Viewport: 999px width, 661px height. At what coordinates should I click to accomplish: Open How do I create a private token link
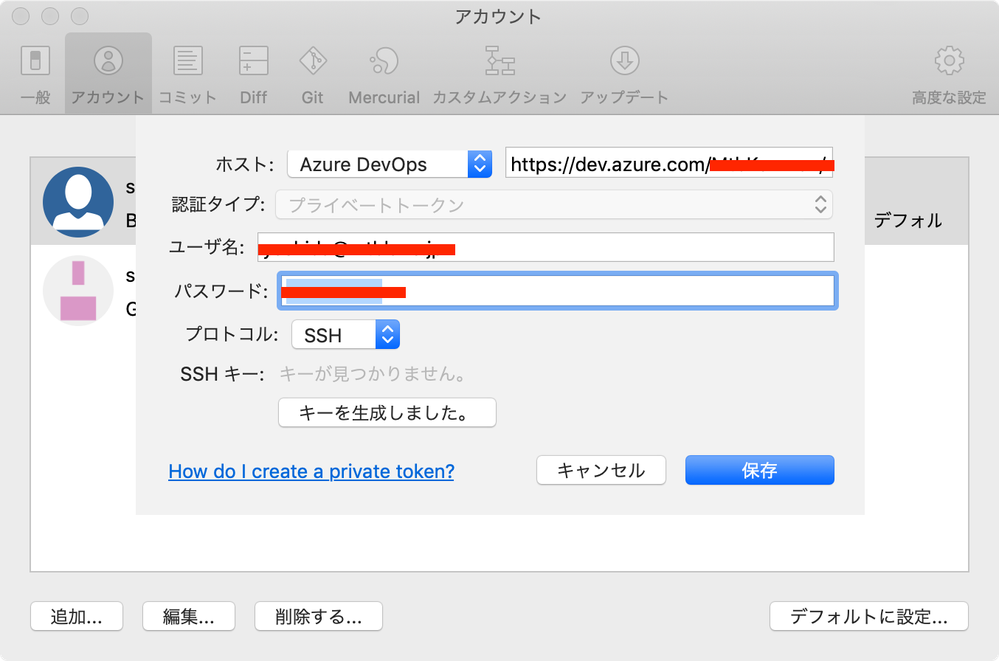(311, 471)
